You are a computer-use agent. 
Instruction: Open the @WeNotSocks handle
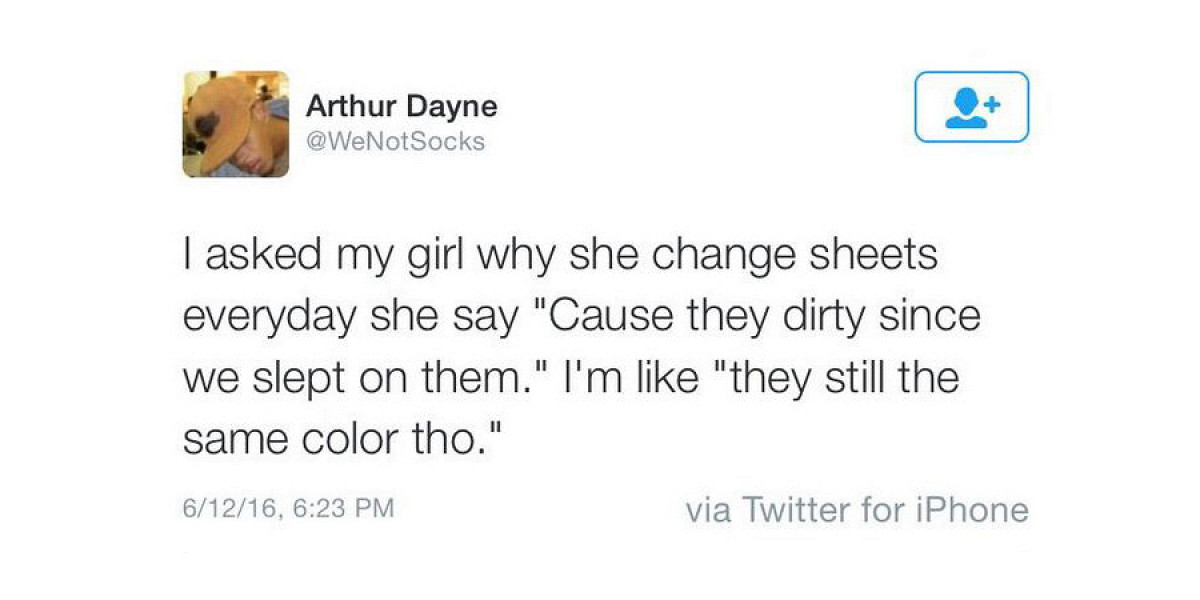[x=395, y=141]
